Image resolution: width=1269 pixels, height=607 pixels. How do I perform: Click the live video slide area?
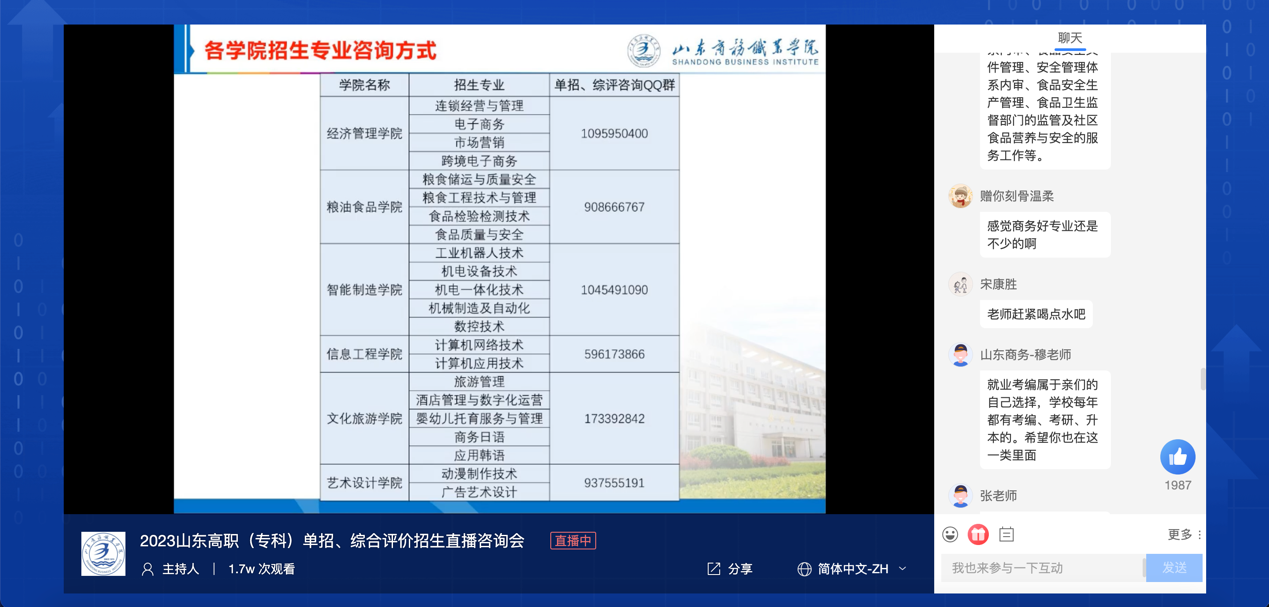point(500,270)
